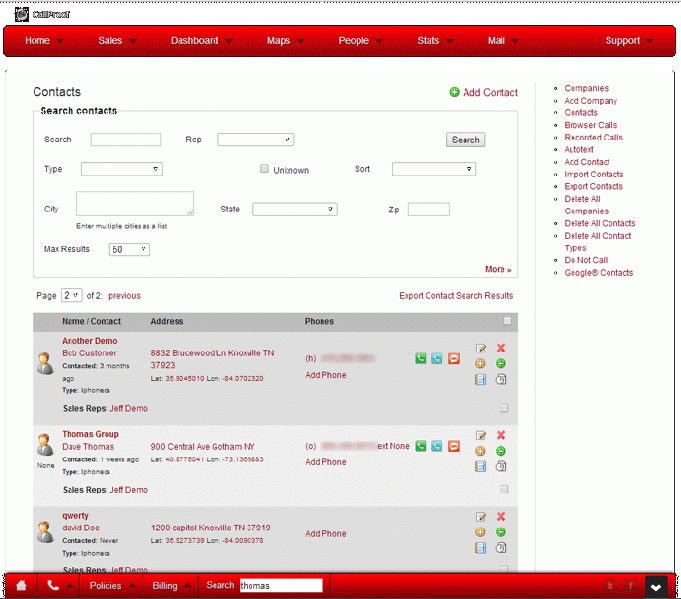Tick the checkbox for Thomas Group row
The image size is (681, 599).
click(x=504, y=489)
